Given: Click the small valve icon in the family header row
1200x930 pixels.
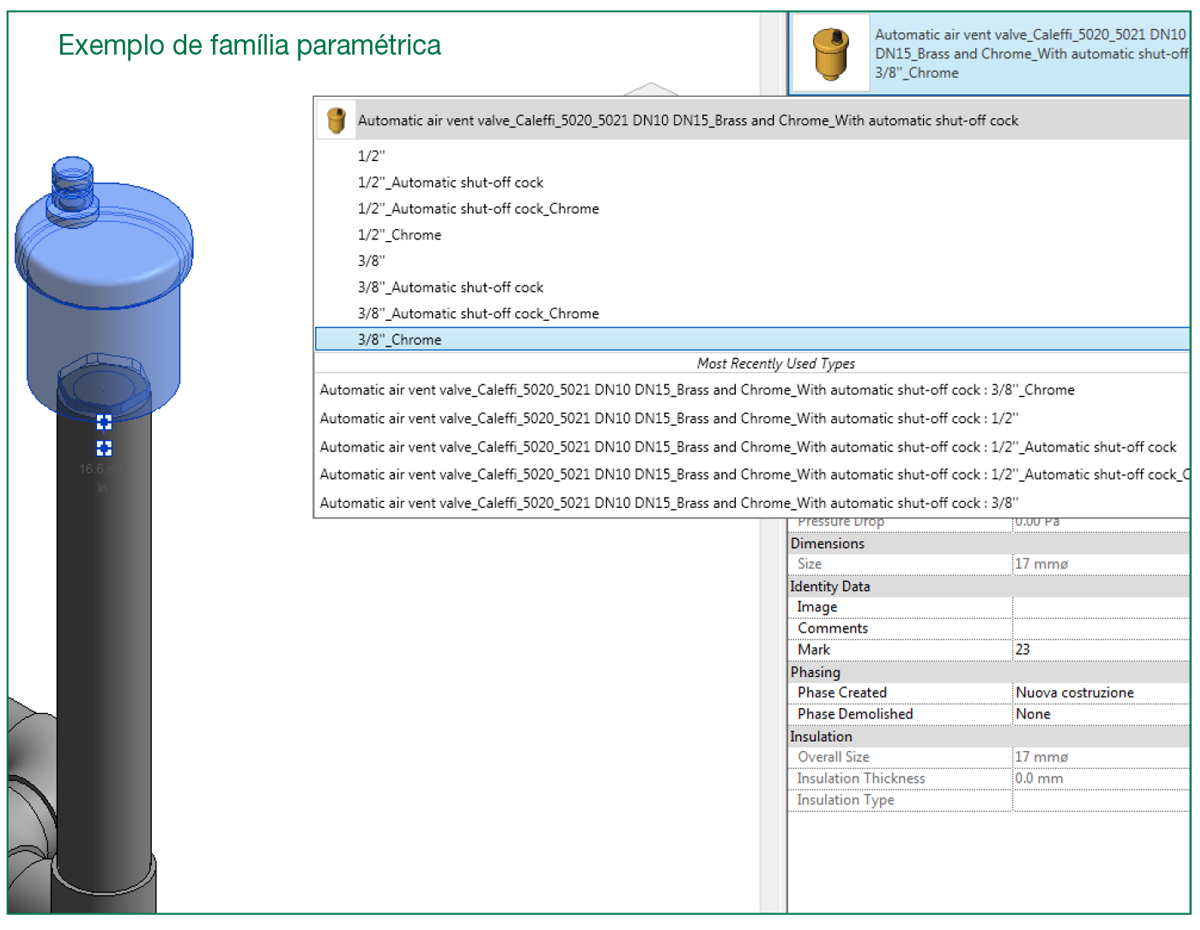Looking at the screenshot, I should (x=335, y=121).
